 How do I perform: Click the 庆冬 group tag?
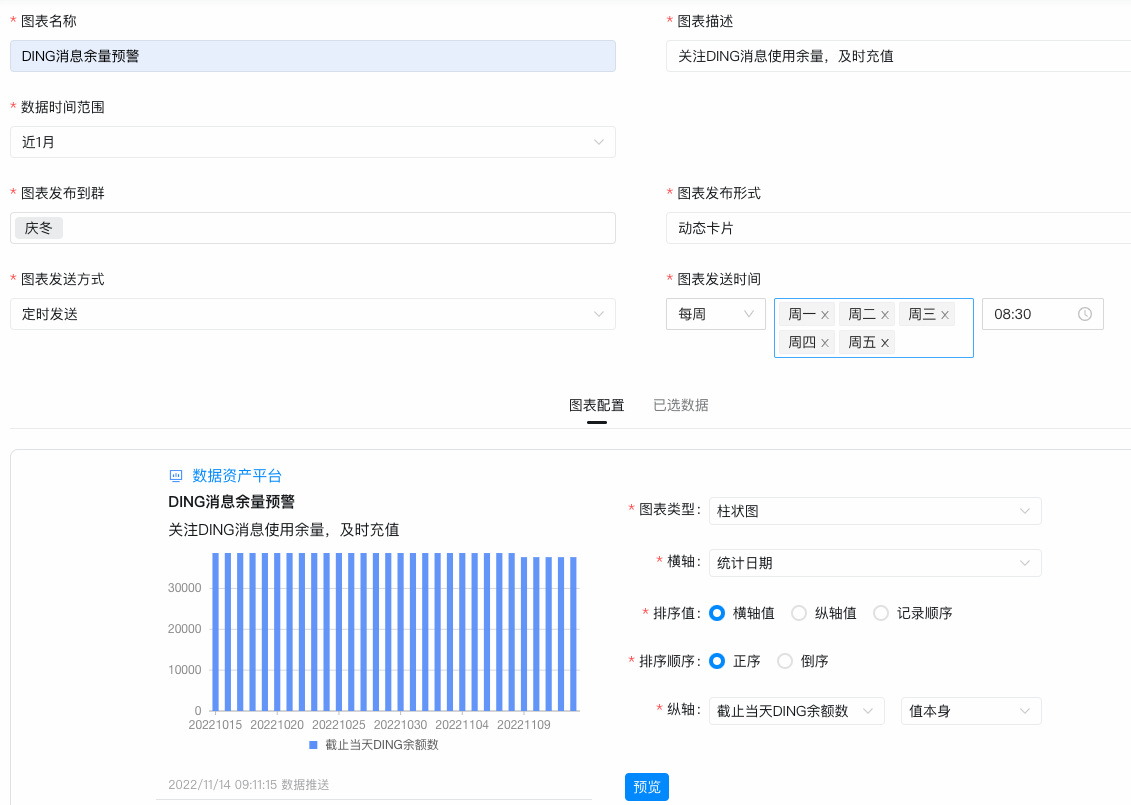39,229
